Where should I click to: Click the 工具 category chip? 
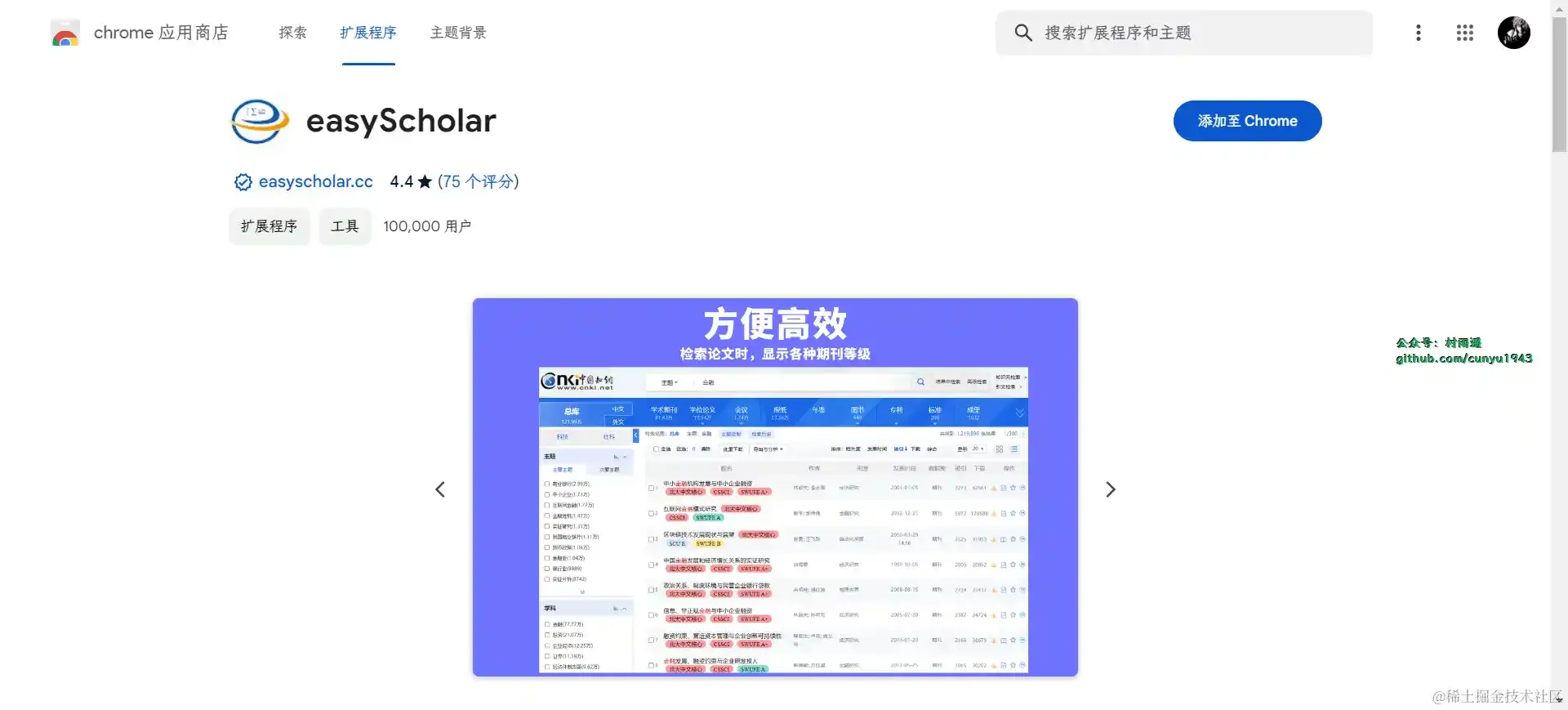click(345, 226)
